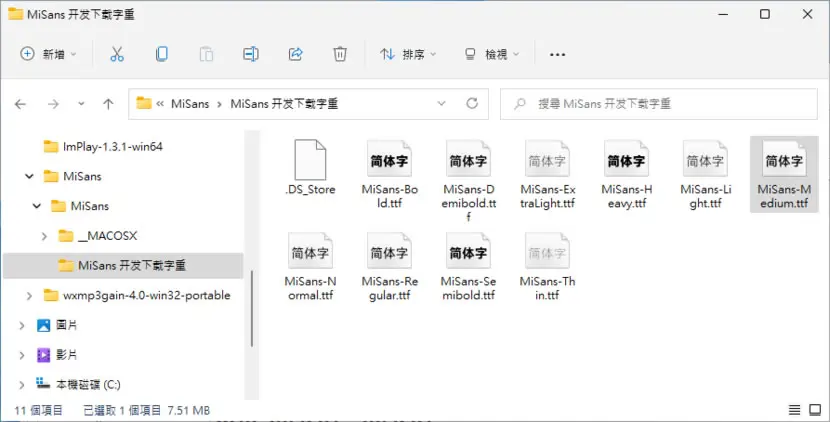Go up one folder level
Screen dimensions: 830x422
click(109, 104)
